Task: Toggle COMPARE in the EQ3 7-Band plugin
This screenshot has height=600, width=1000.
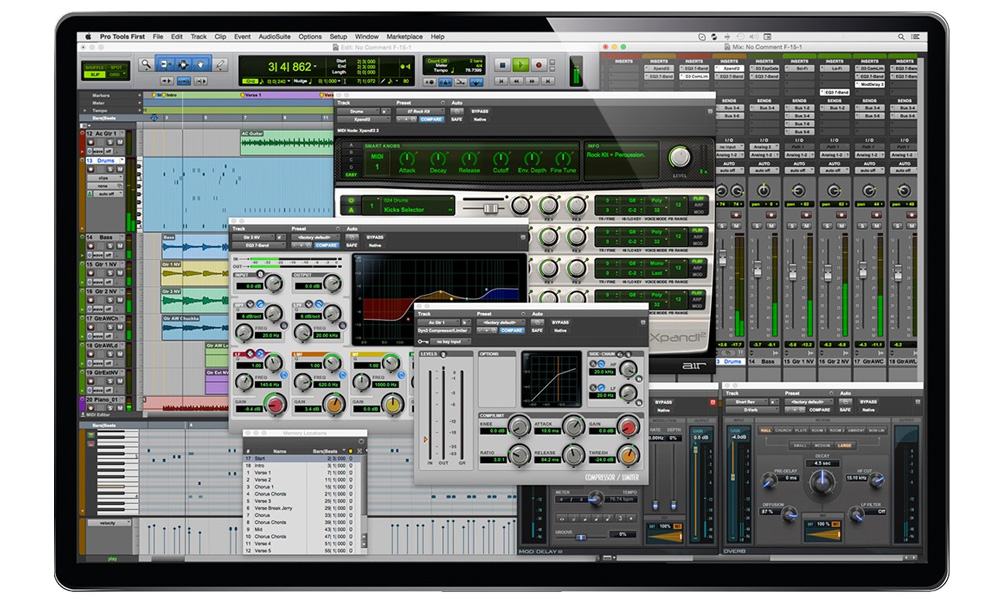Action: [326, 245]
